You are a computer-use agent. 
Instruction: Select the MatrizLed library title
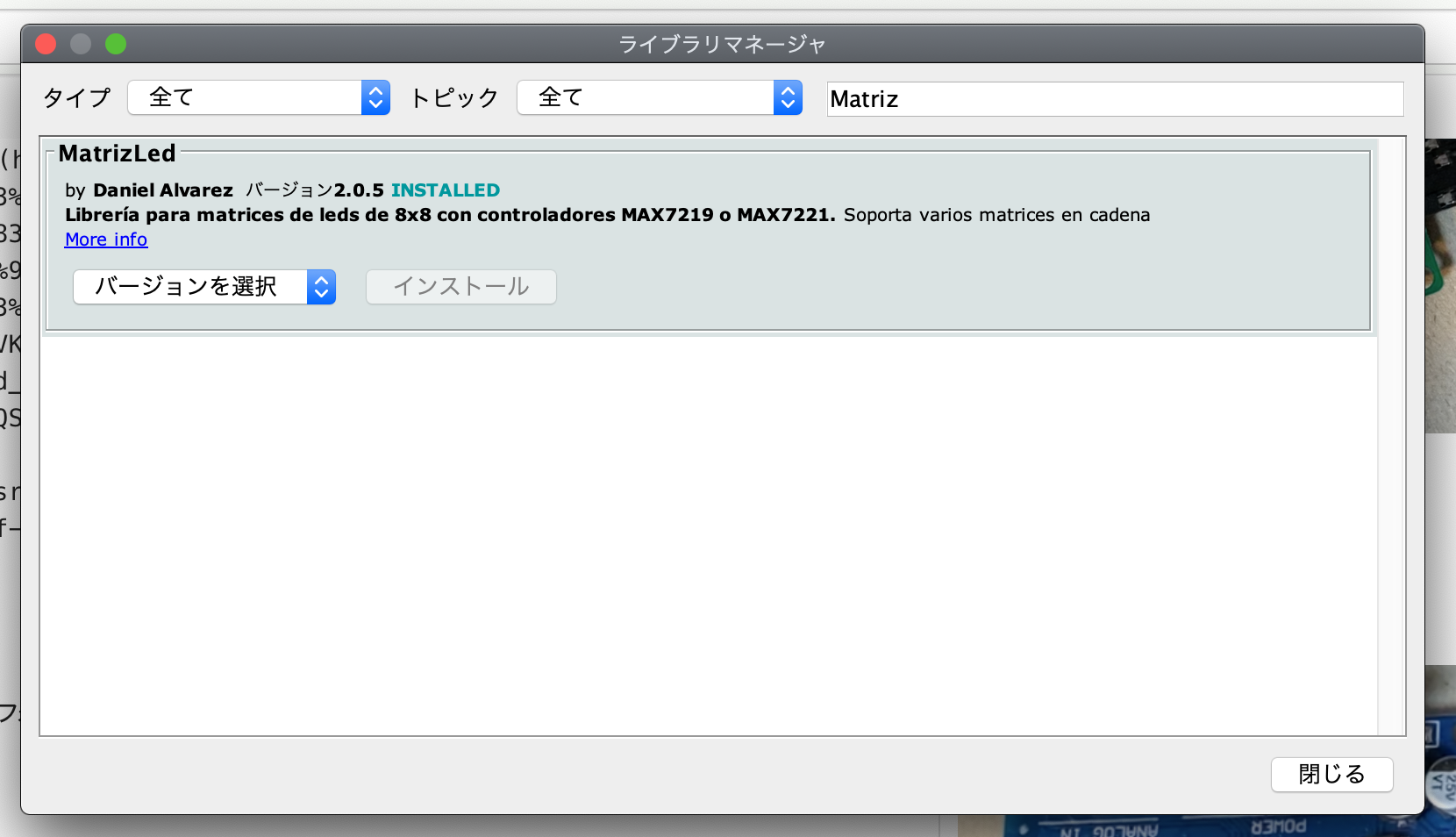point(117,154)
